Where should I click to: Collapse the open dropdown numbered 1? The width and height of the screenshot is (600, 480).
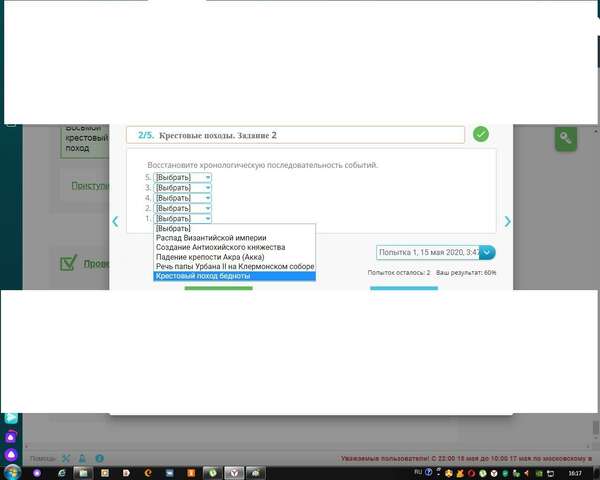pyautogui.click(x=183, y=219)
